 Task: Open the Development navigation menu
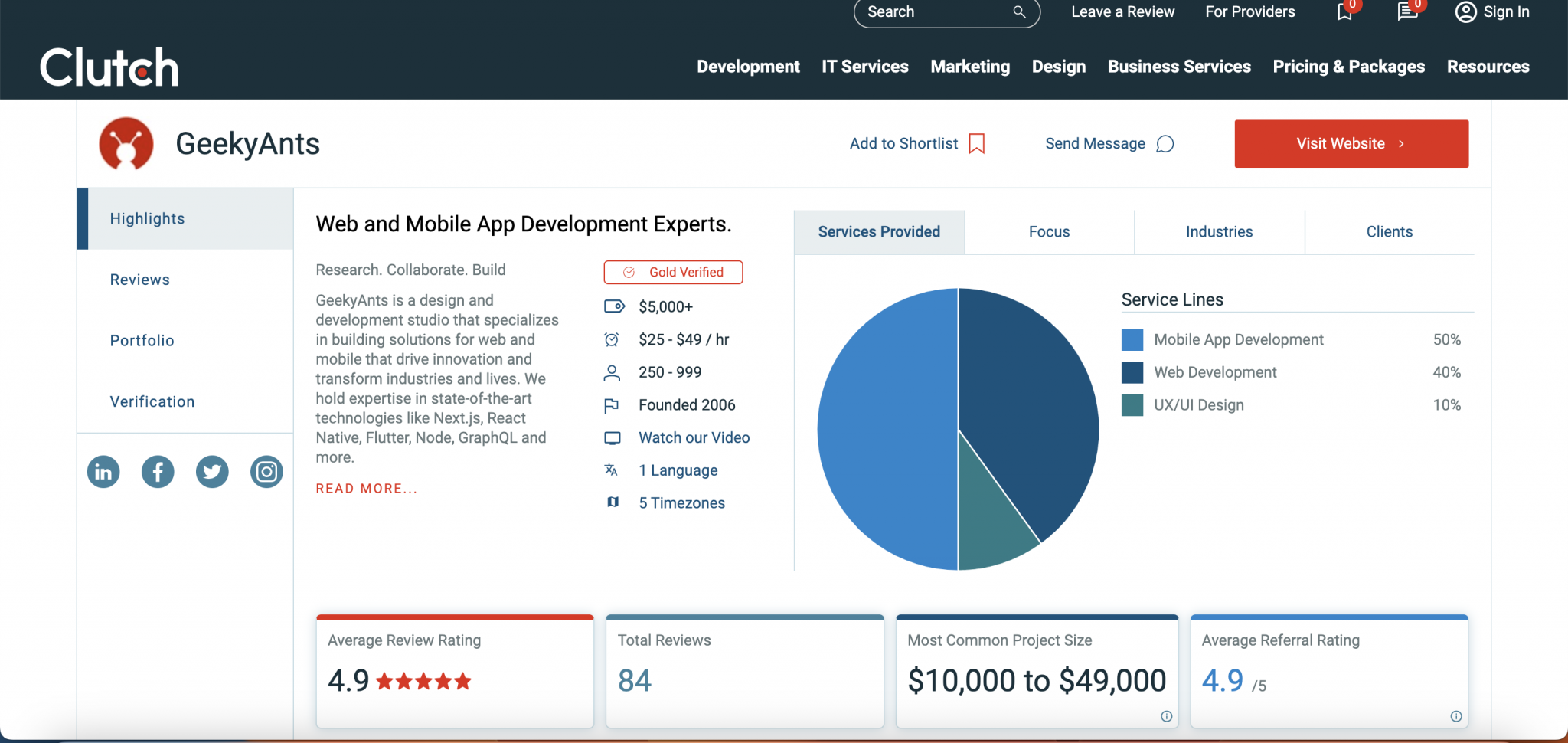[748, 67]
